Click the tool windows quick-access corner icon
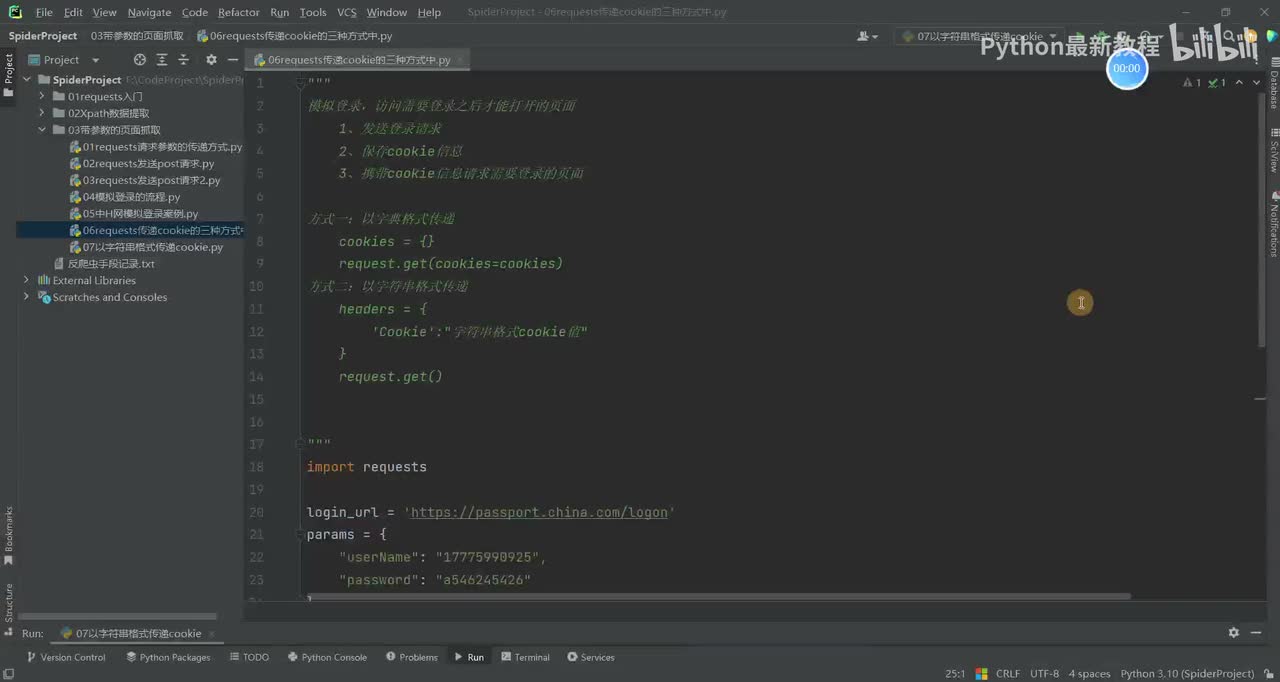This screenshot has width=1280, height=682. (x=9, y=672)
